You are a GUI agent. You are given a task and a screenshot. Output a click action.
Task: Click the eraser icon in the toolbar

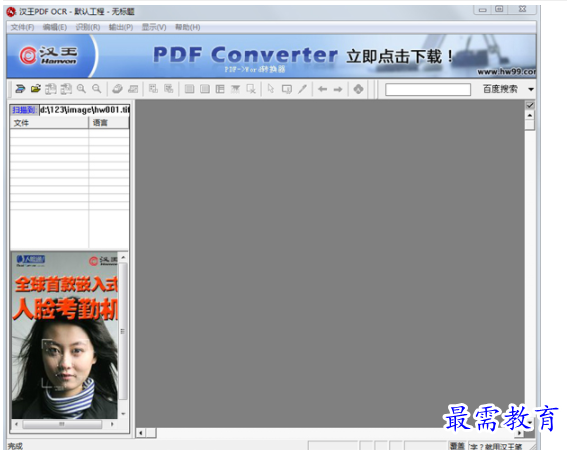click(x=117, y=89)
